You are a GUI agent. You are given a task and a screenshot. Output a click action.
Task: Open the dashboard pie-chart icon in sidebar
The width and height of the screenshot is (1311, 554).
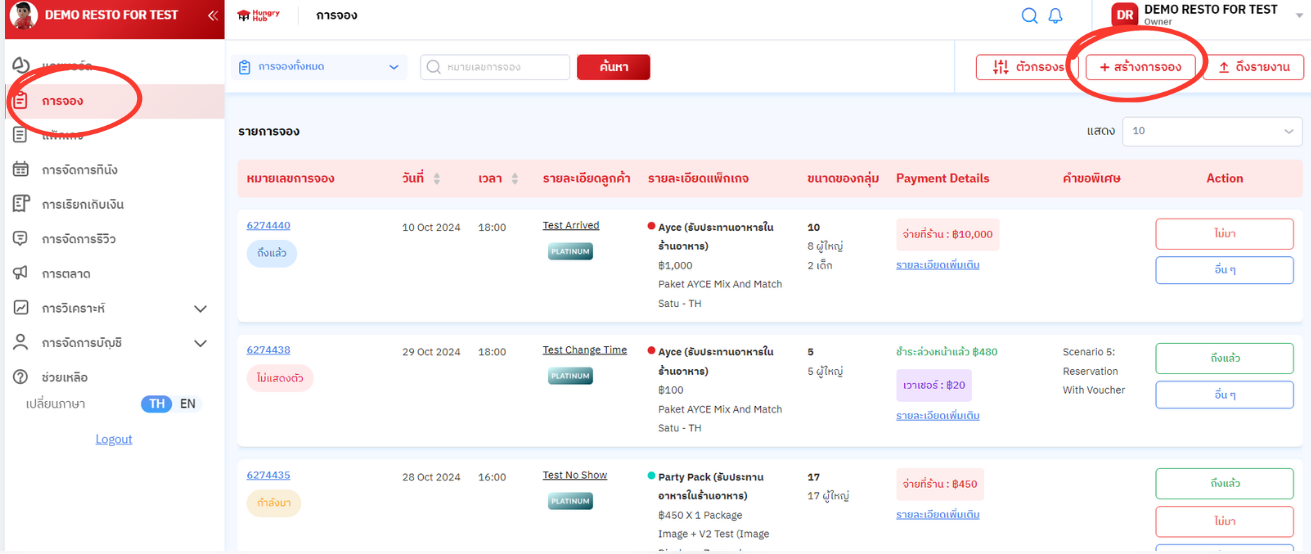(21, 65)
